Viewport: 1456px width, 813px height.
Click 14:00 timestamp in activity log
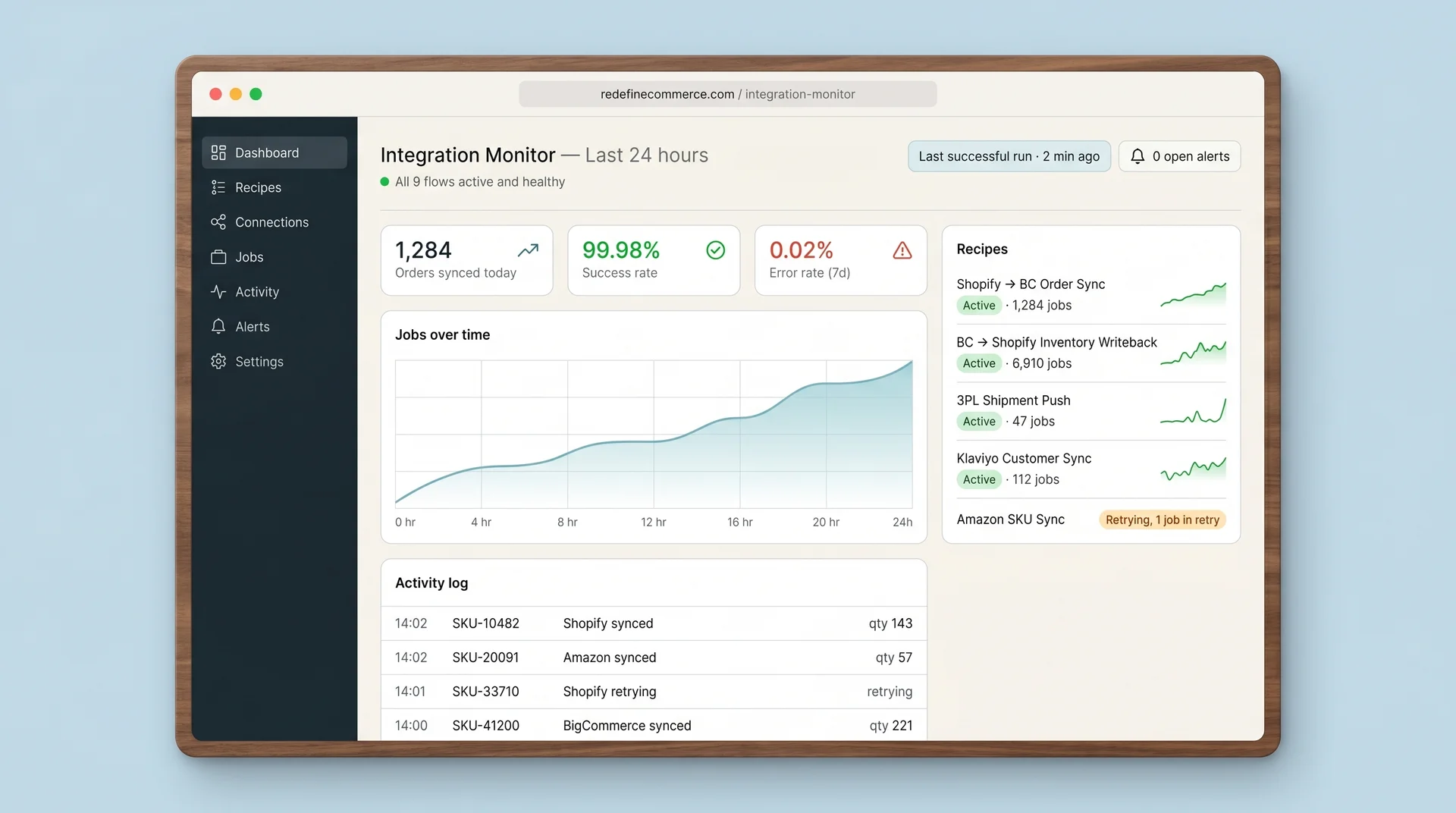point(411,726)
